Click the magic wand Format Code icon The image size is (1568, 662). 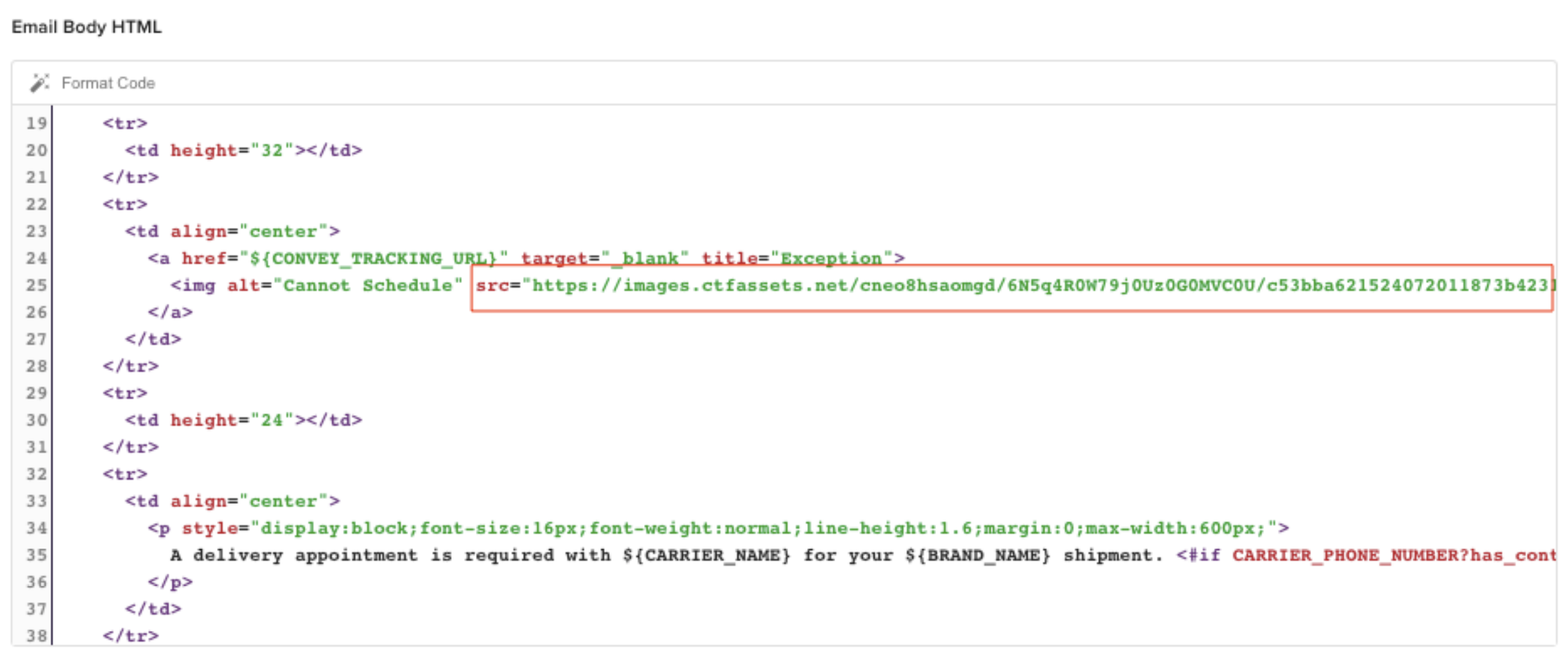[39, 83]
